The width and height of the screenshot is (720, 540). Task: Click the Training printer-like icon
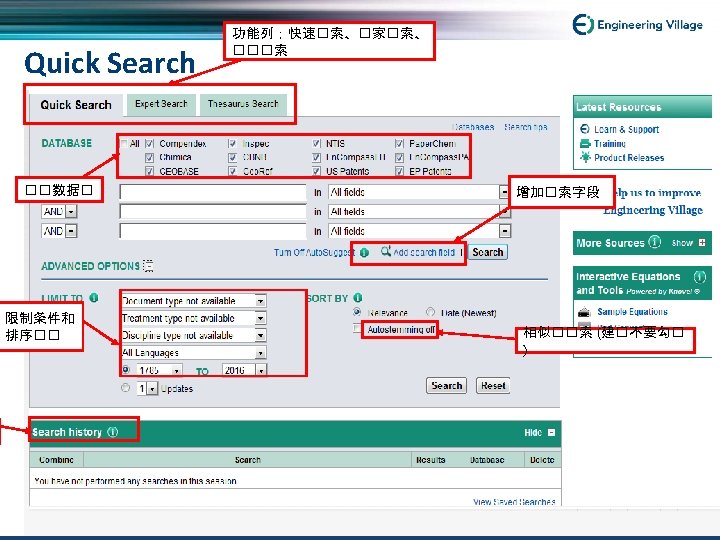click(585, 143)
